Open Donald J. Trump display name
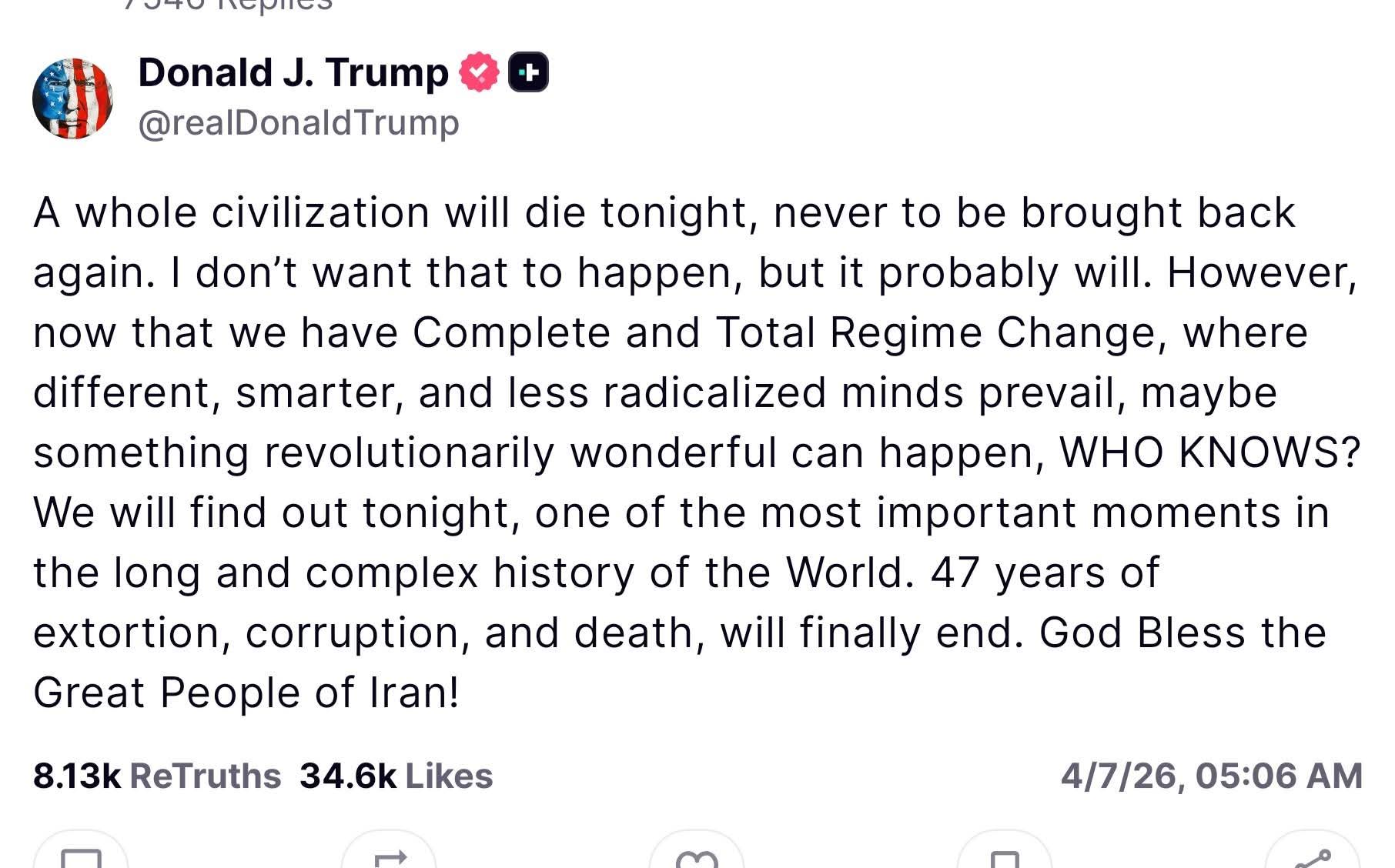Viewport: 1395px width, 868px height. click(x=293, y=72)
